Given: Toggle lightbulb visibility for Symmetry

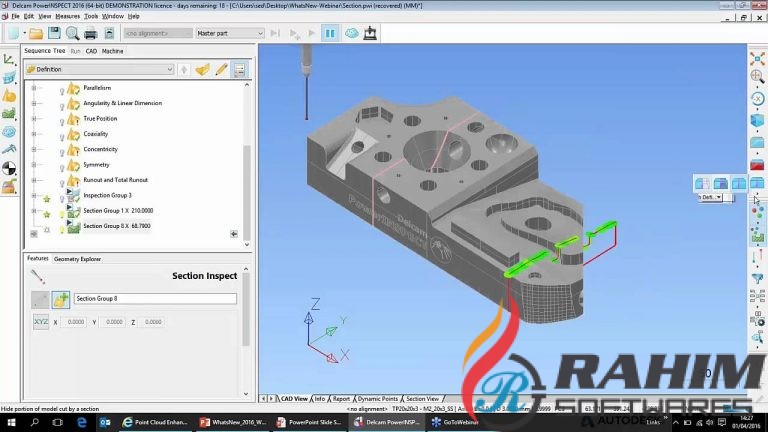Looking at the screenshot, I should [x=62, y=168].
